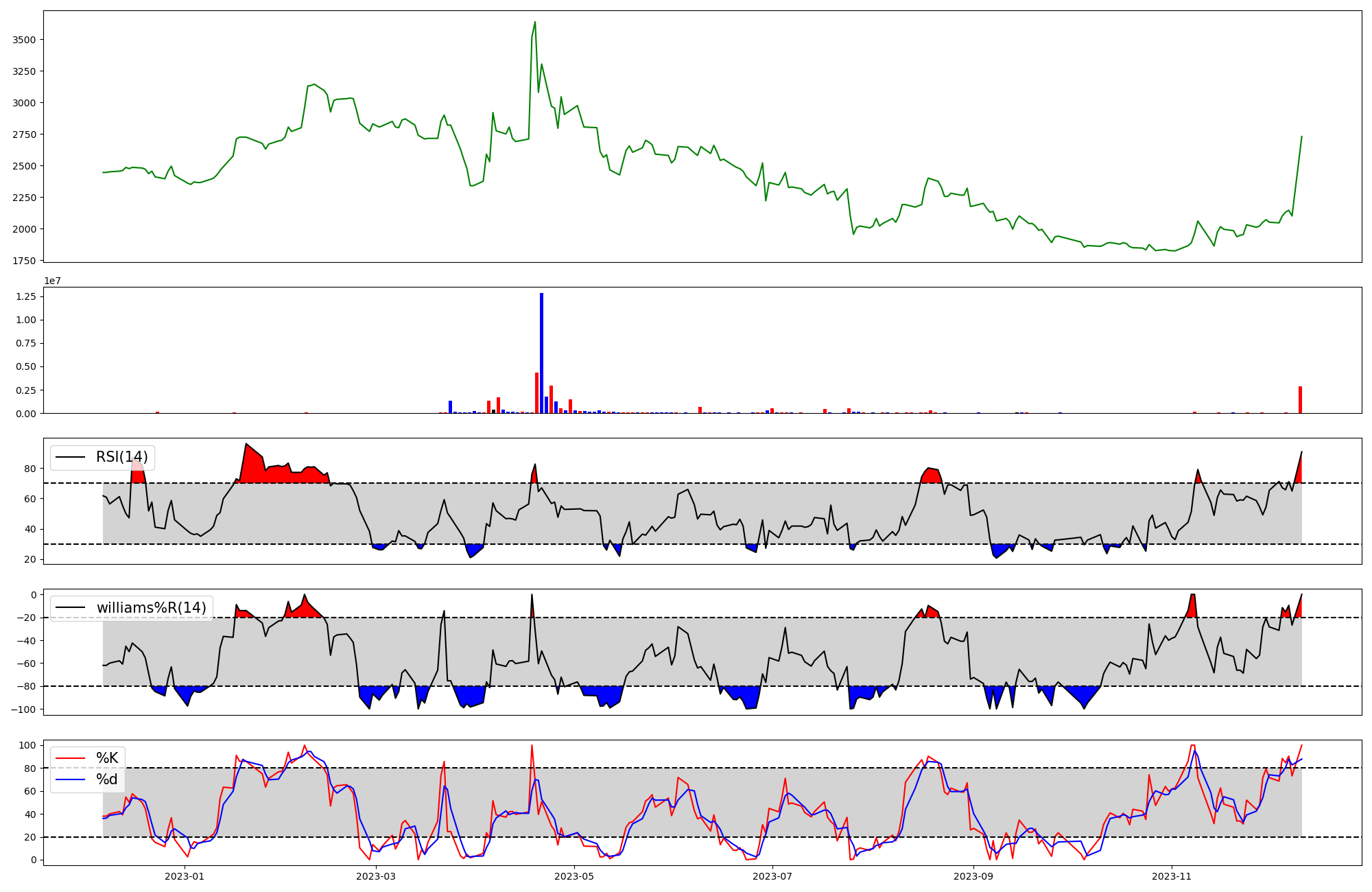Click the 2023-05 date tick label

[x=574, y=876]
